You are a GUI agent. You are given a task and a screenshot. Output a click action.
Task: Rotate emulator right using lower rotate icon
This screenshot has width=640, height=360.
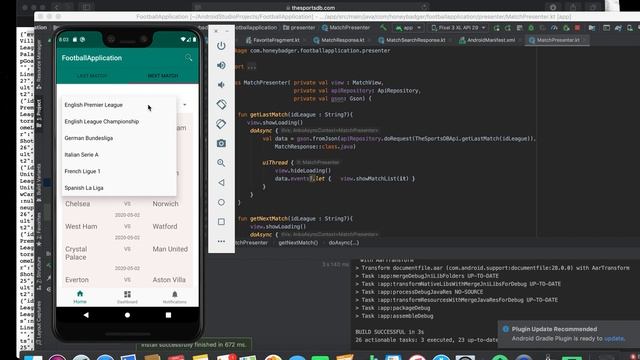point(221,124)
